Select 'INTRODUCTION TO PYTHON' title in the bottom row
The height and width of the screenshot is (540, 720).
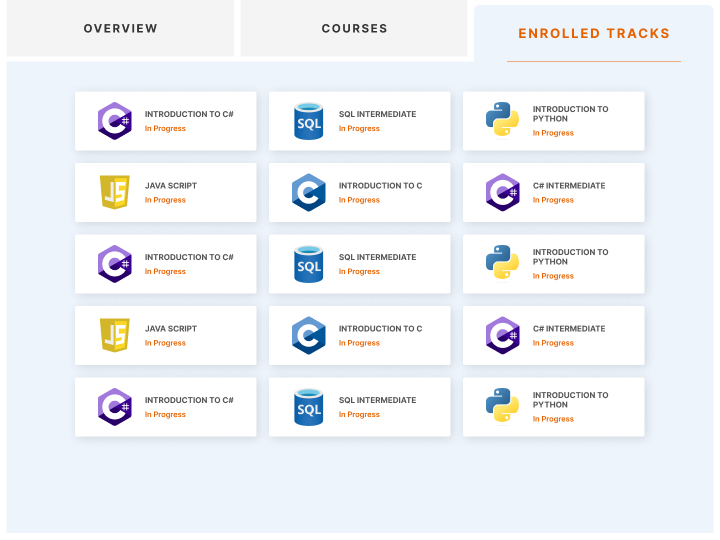tap(570, 400)
